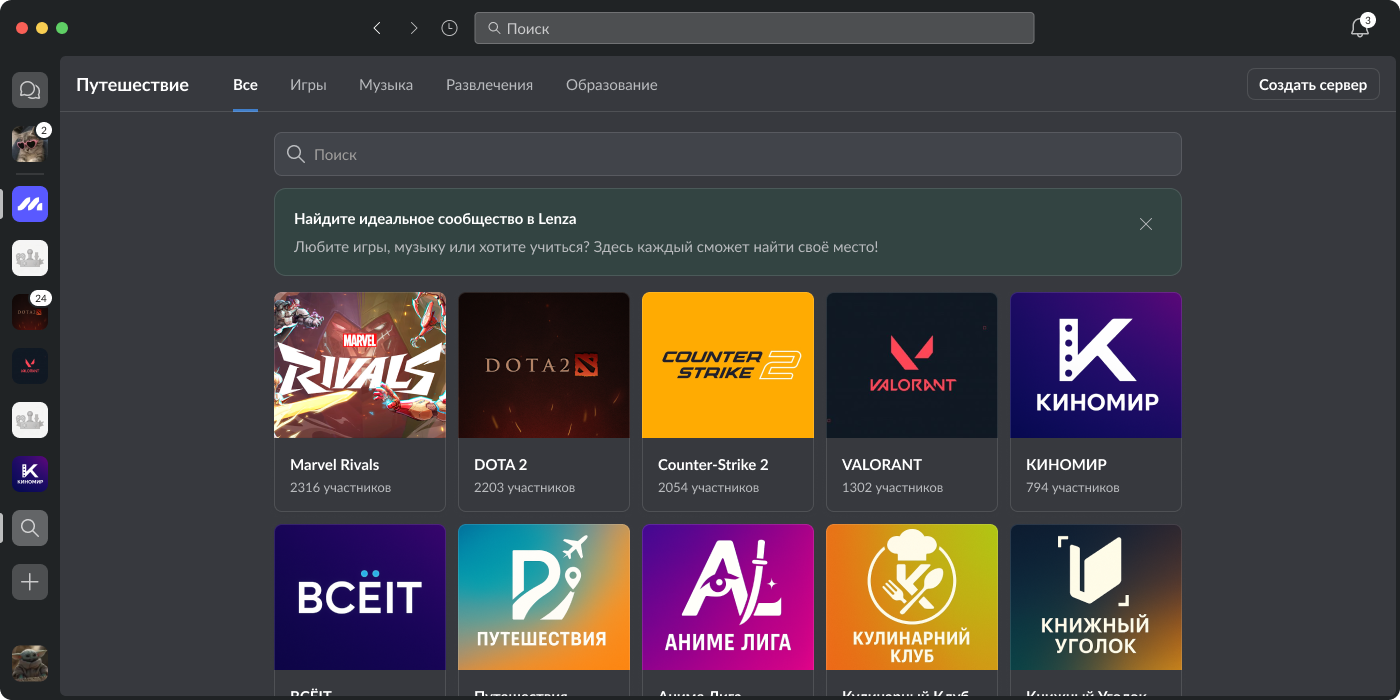Go forward with the right arrow
1400x700 pixels.
pos(413,28)
